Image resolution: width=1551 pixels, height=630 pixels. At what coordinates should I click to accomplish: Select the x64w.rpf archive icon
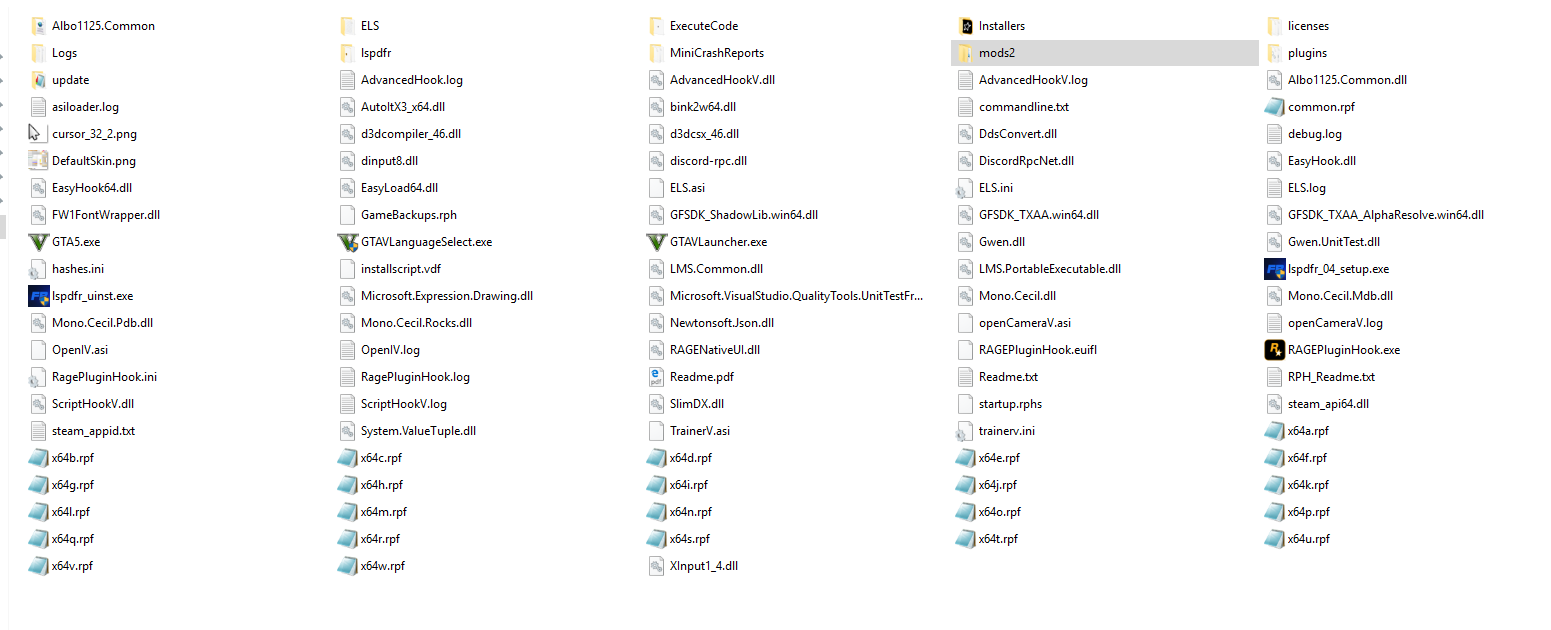point(347,566)
